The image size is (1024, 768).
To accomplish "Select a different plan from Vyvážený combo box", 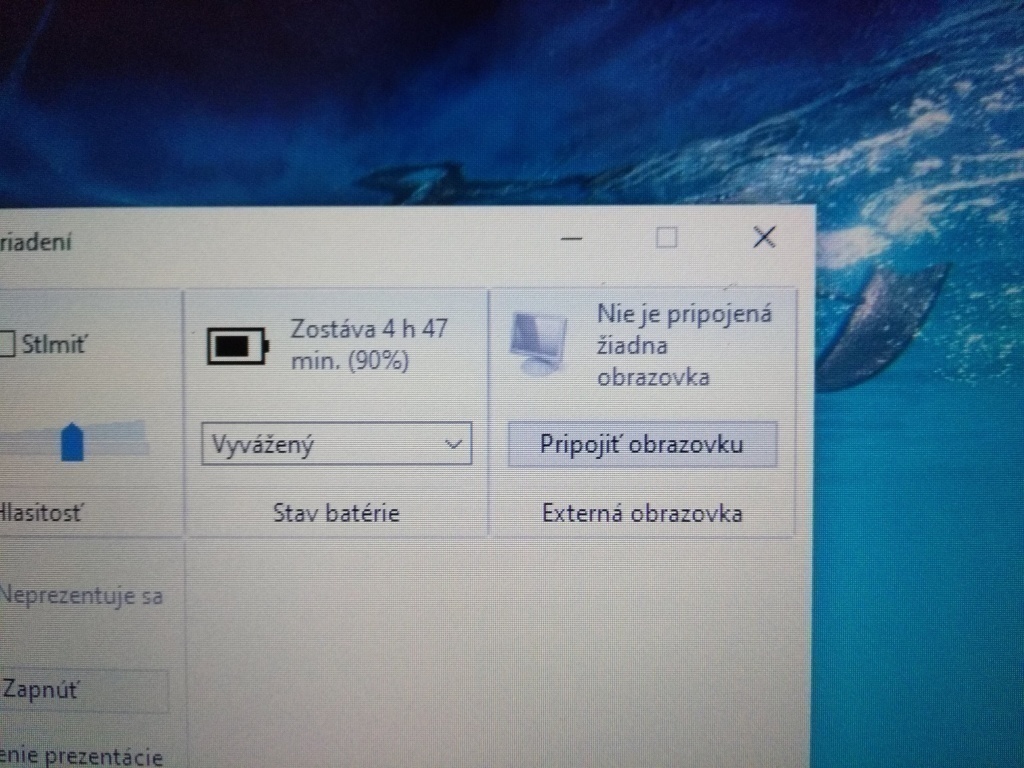I will point(336,443).
